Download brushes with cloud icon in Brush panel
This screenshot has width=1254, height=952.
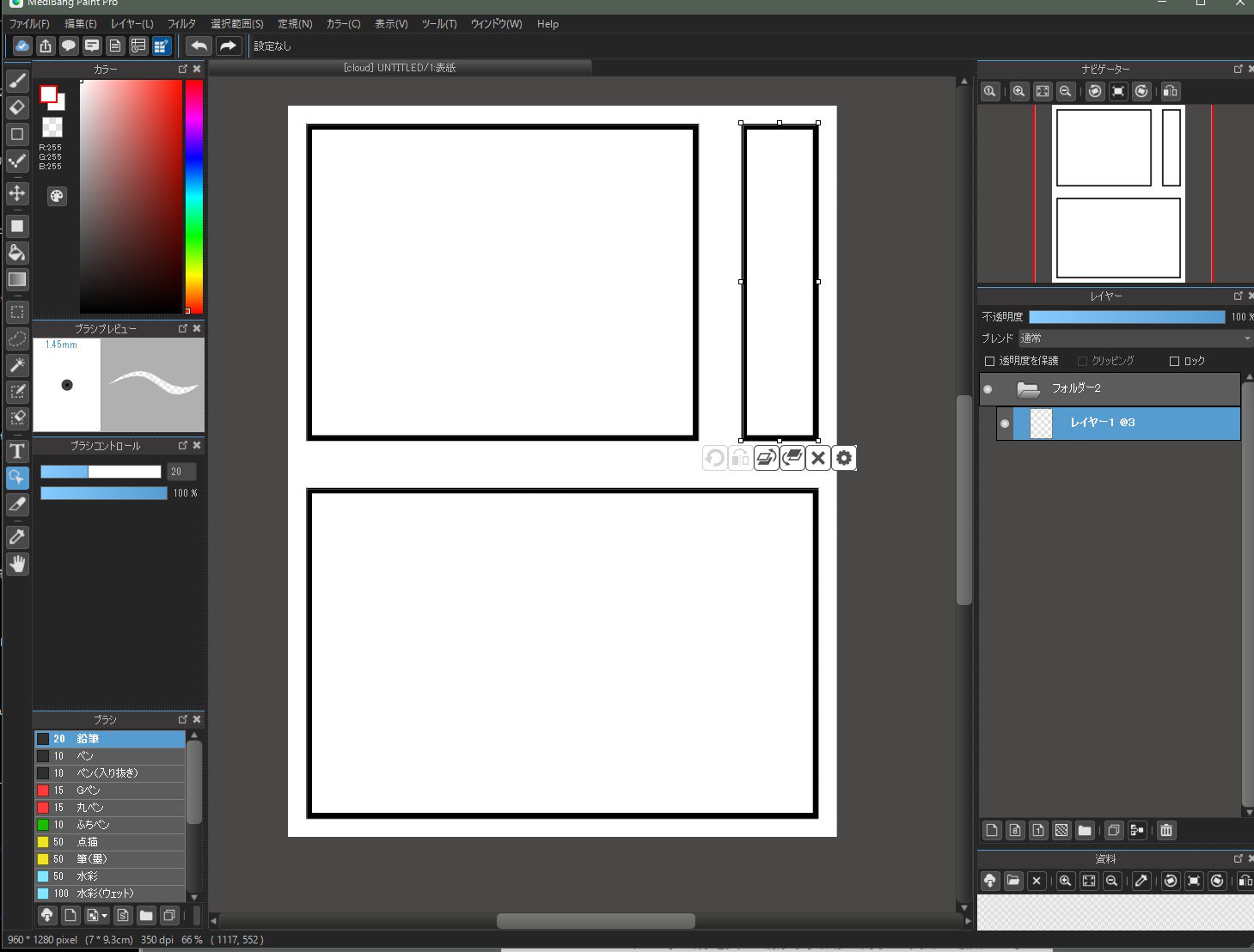[47, 915]
